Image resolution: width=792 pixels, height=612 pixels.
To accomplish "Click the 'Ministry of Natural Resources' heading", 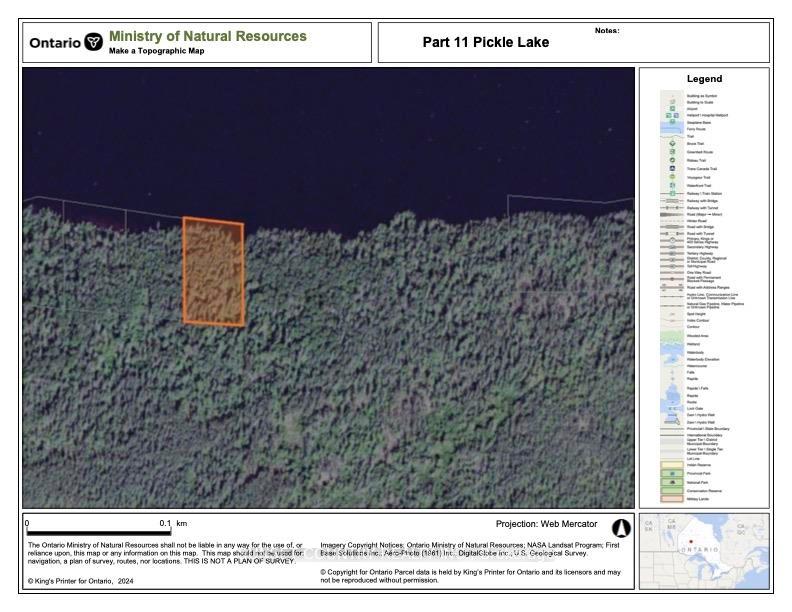I will (x=208, y=36).
